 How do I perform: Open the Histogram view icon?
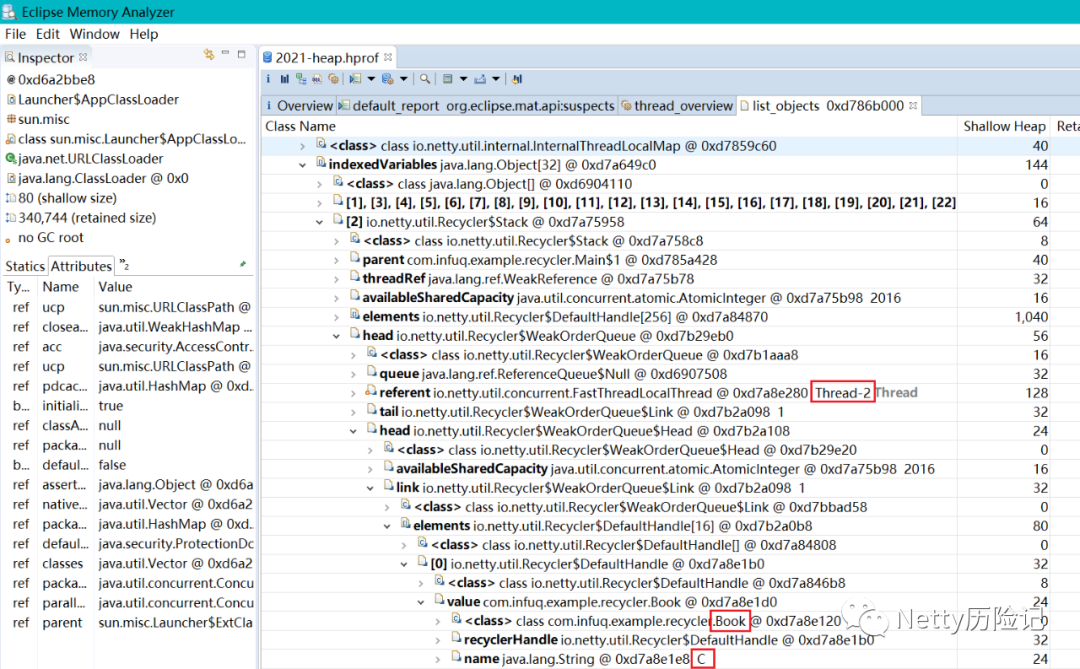284,79
